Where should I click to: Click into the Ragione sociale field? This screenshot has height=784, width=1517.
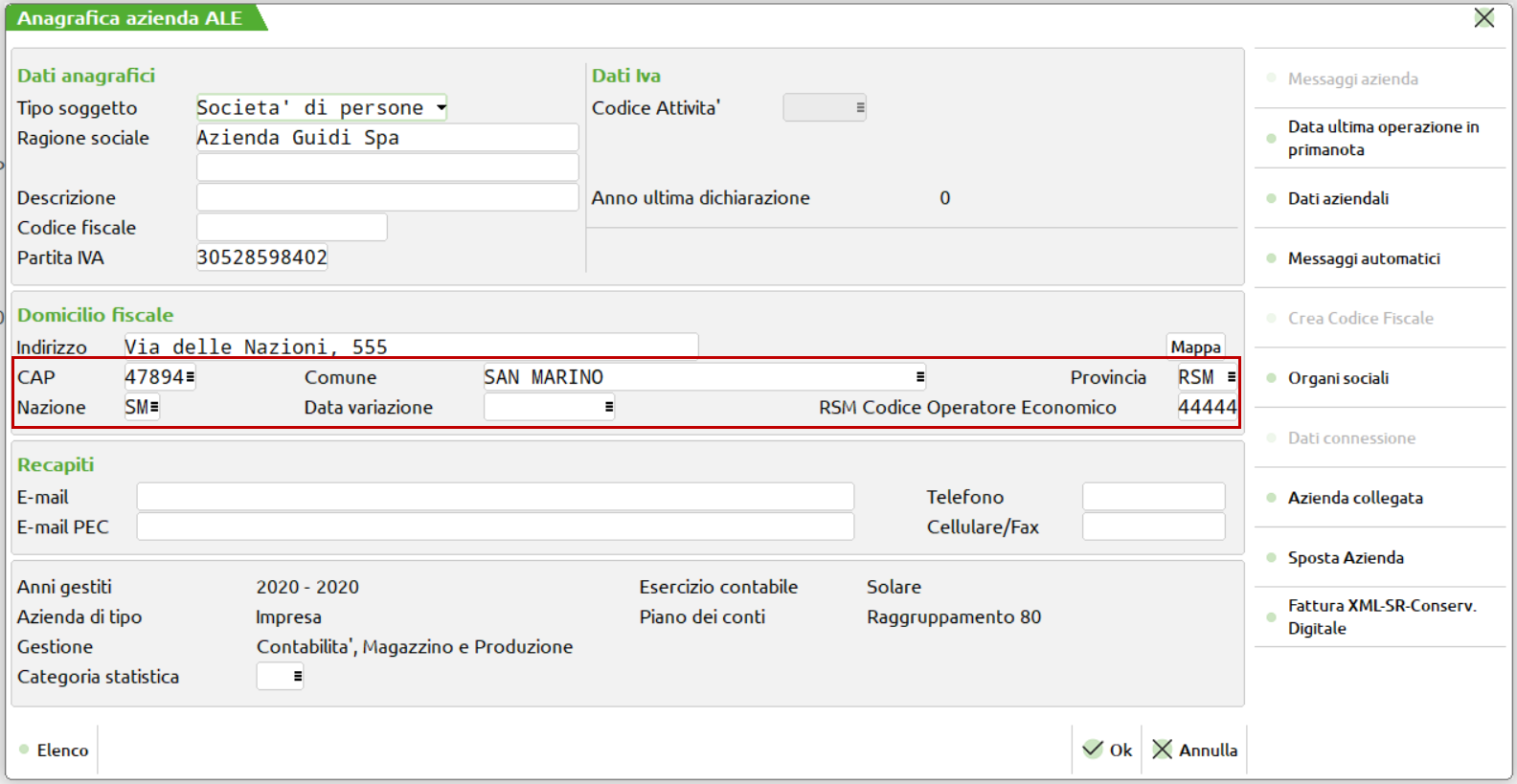click(387, 138)
